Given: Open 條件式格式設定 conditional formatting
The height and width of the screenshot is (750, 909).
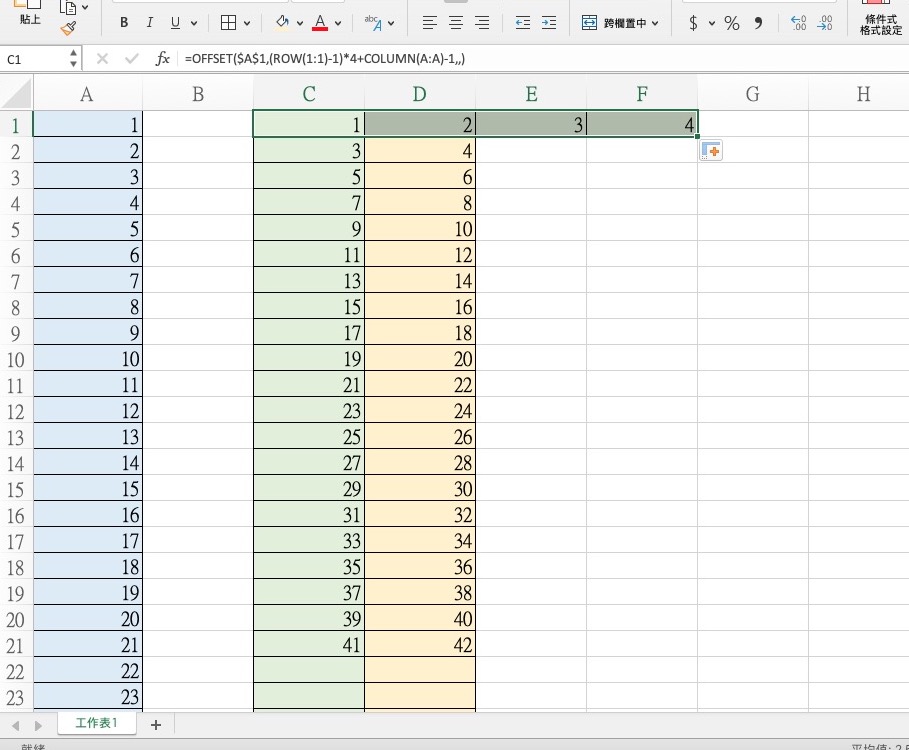Looking at the screenshot, I should tap(881, 24).
